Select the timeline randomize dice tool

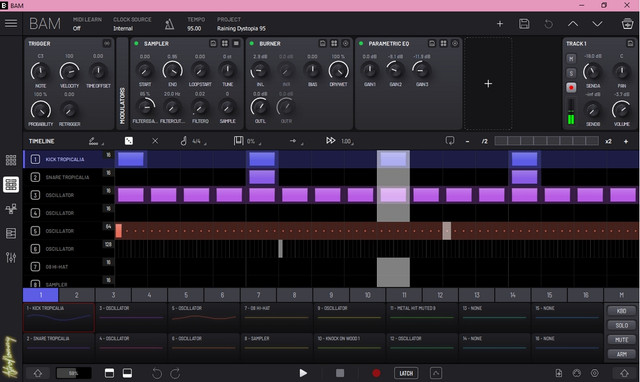tap(129, 141)
